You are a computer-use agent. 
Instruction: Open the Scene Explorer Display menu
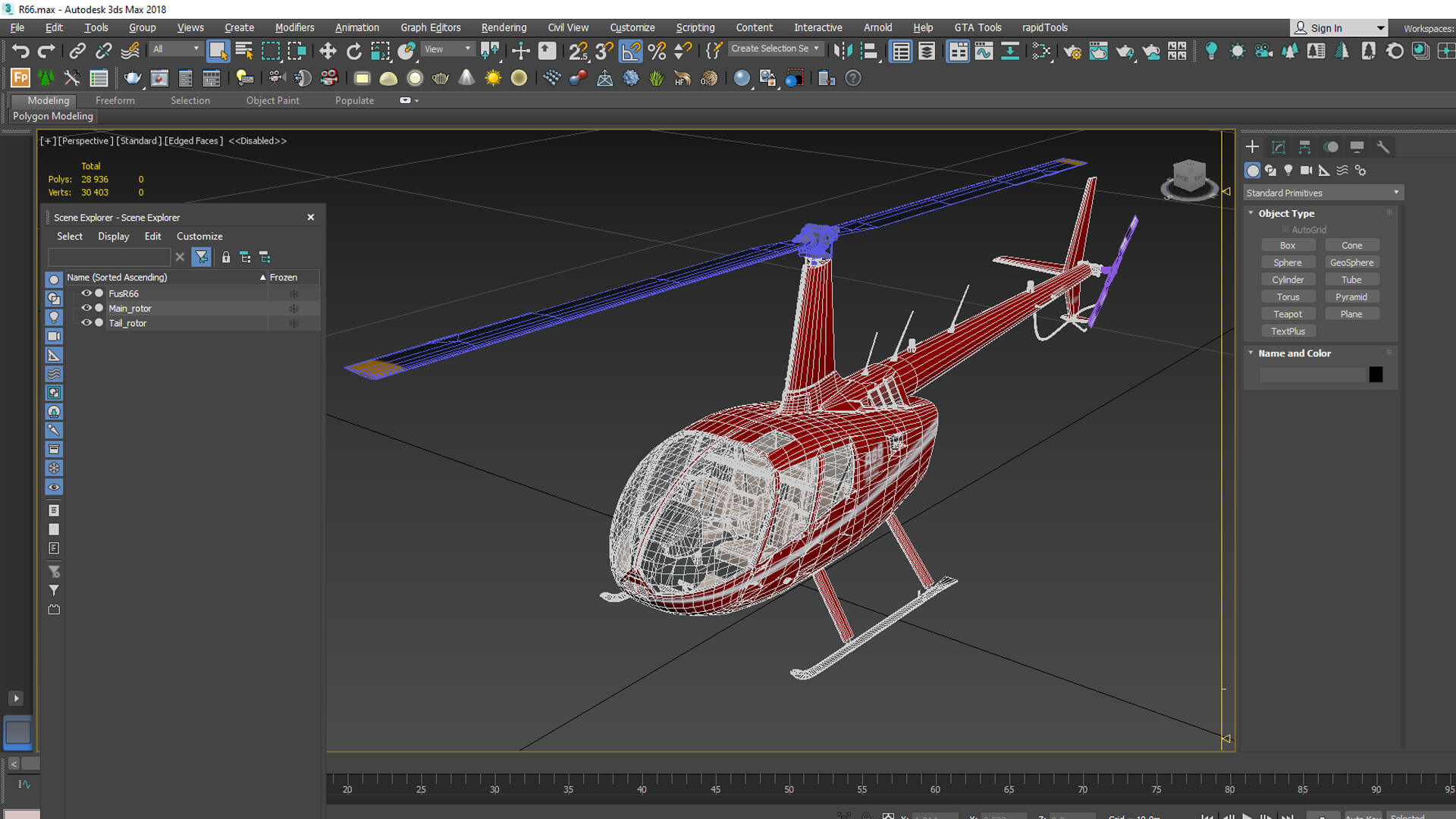(113, 237)
